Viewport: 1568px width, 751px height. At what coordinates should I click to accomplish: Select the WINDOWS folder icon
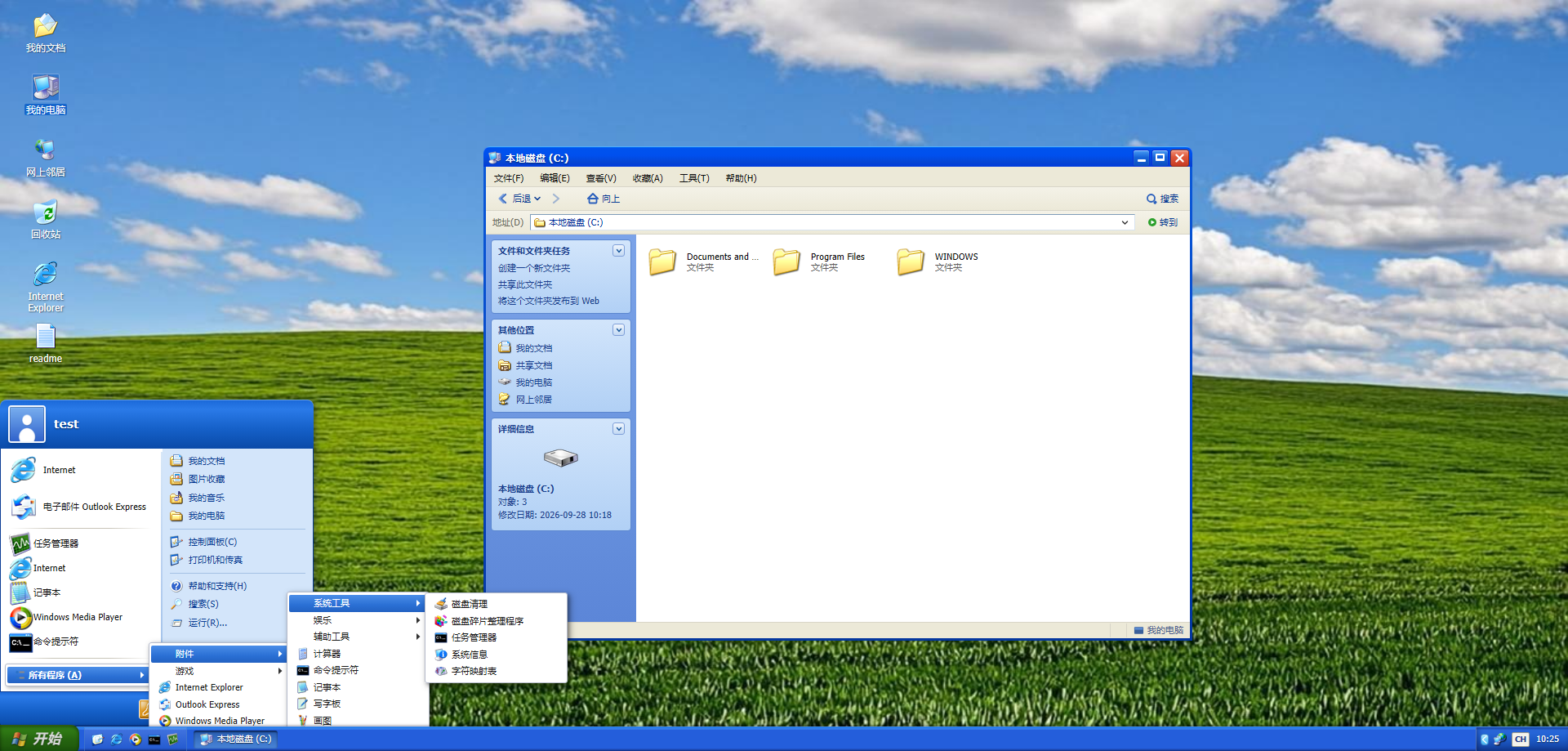[911, 262]
